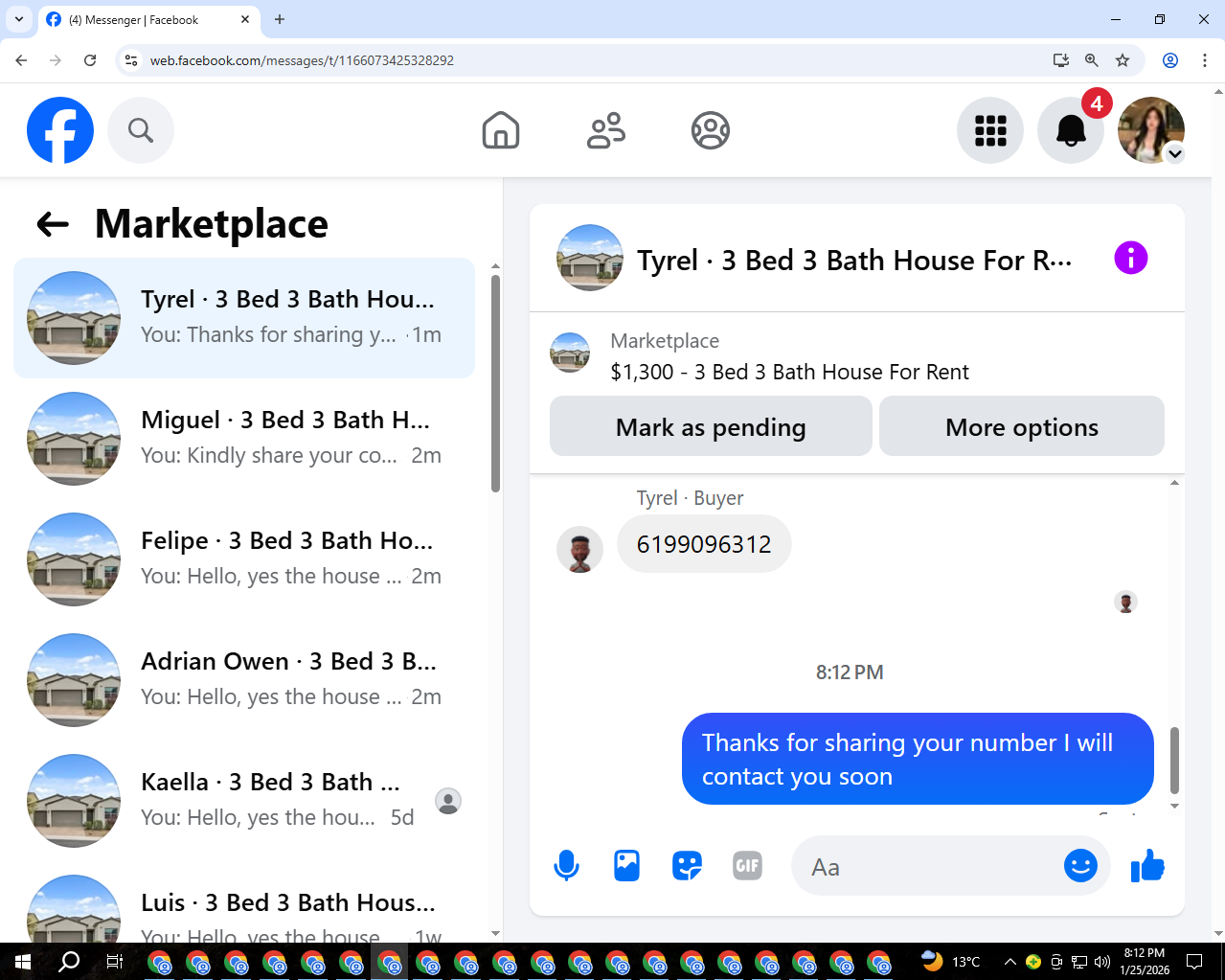View site information icon beside URL

[x=132, y=60]
